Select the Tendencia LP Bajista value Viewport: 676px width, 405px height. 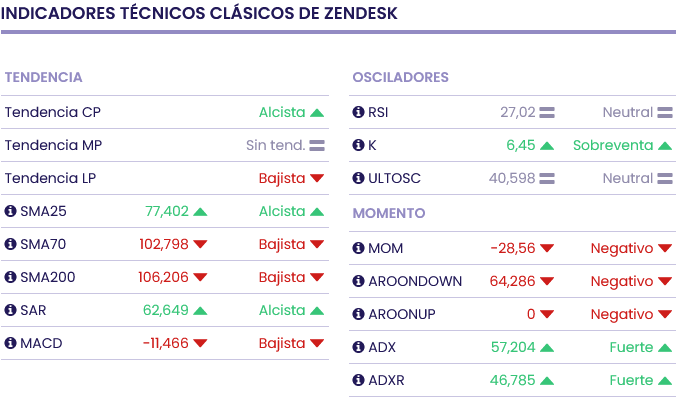(282, 179)
